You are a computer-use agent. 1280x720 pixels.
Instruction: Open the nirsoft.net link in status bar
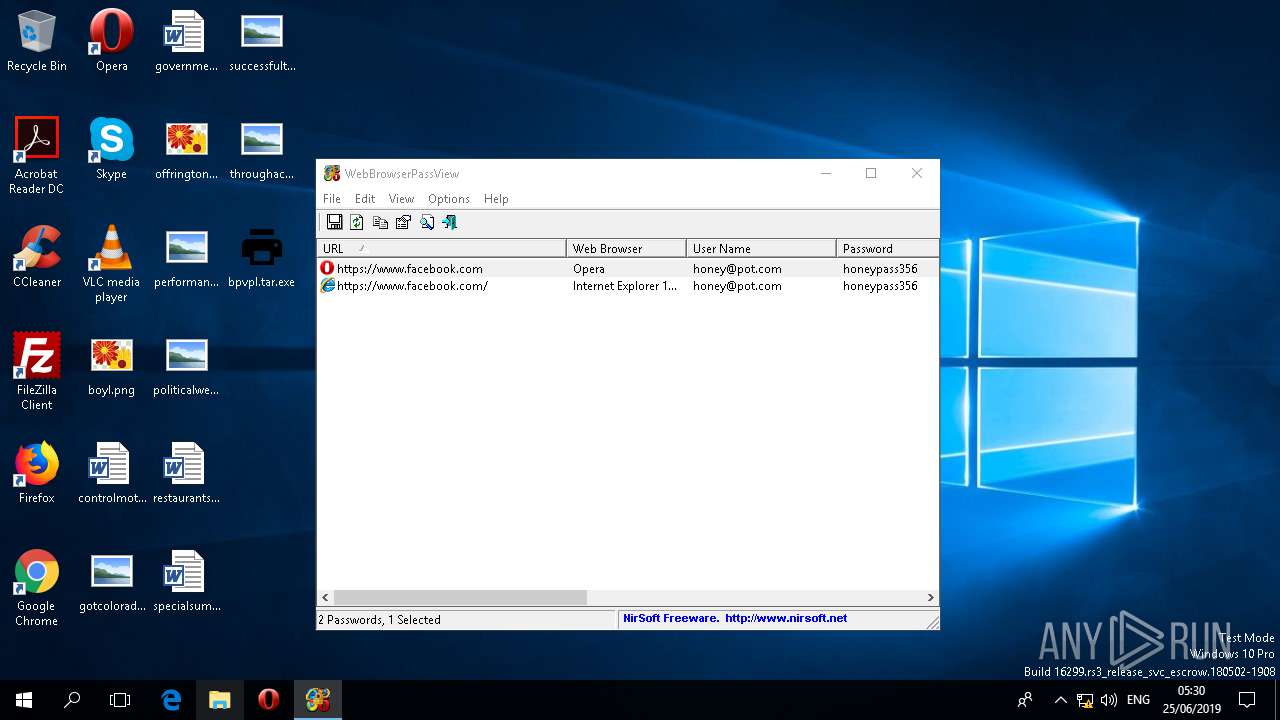[x=786, y=618]
